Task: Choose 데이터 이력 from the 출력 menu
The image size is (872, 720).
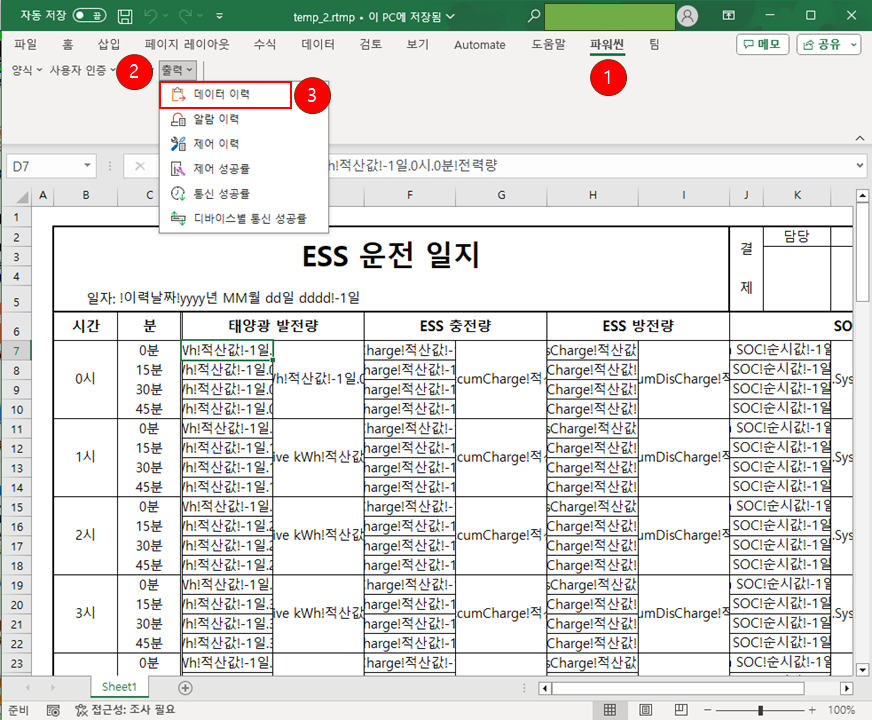Action: tap(225, 95)
